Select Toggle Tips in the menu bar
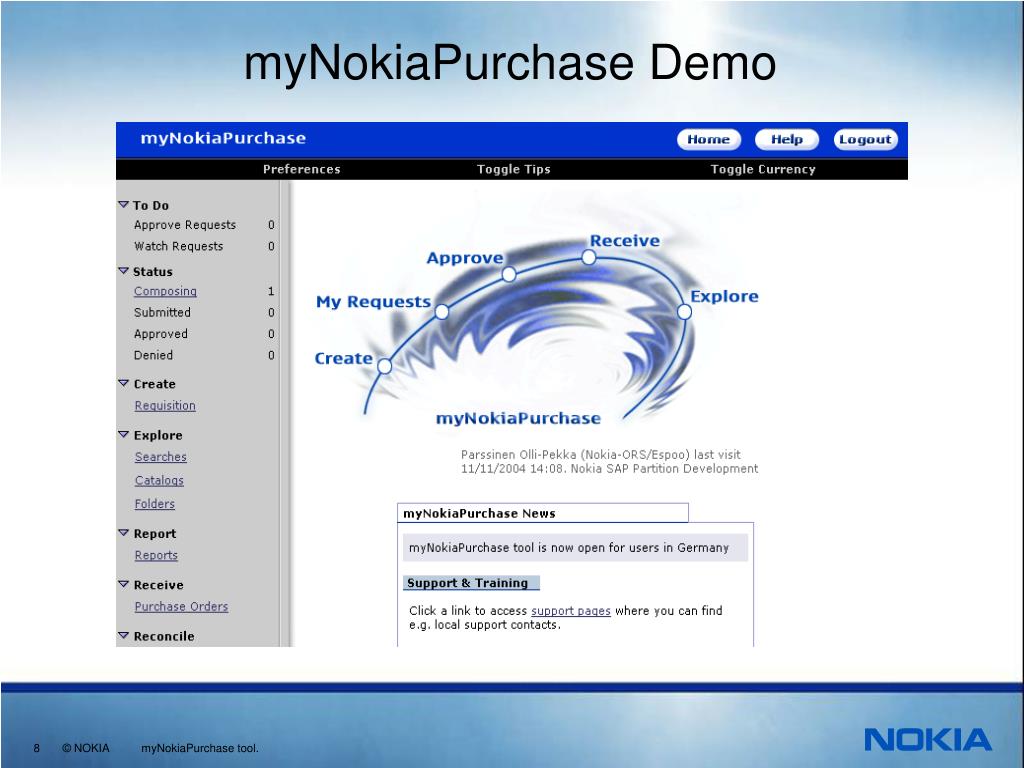 click(x=513, y=169)
